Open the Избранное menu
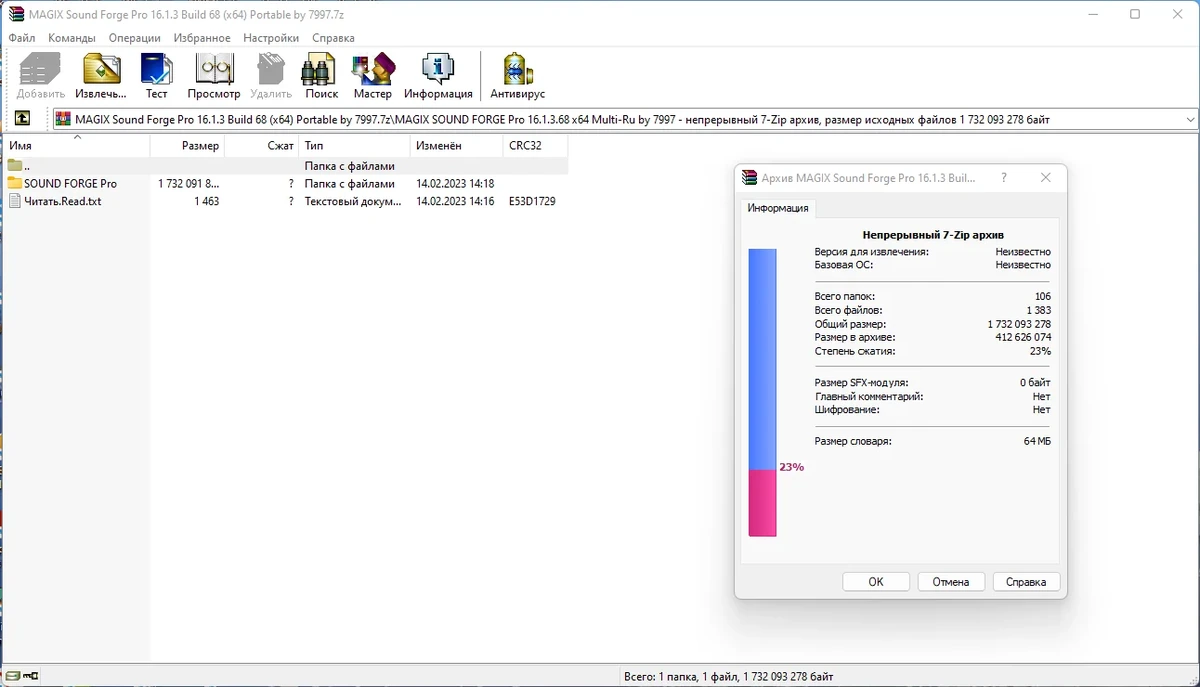Viewport: 1200px width, 687px height. pos(202,38)
